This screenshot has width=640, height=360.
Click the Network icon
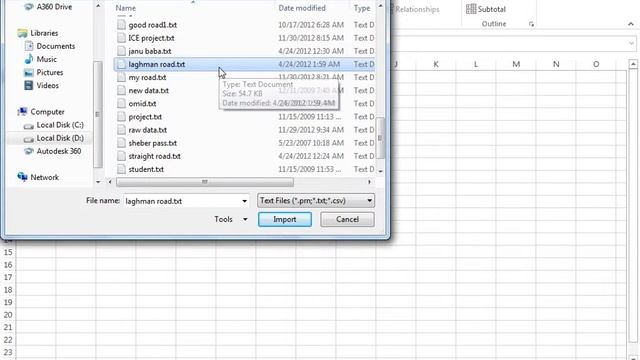(22, 177)
